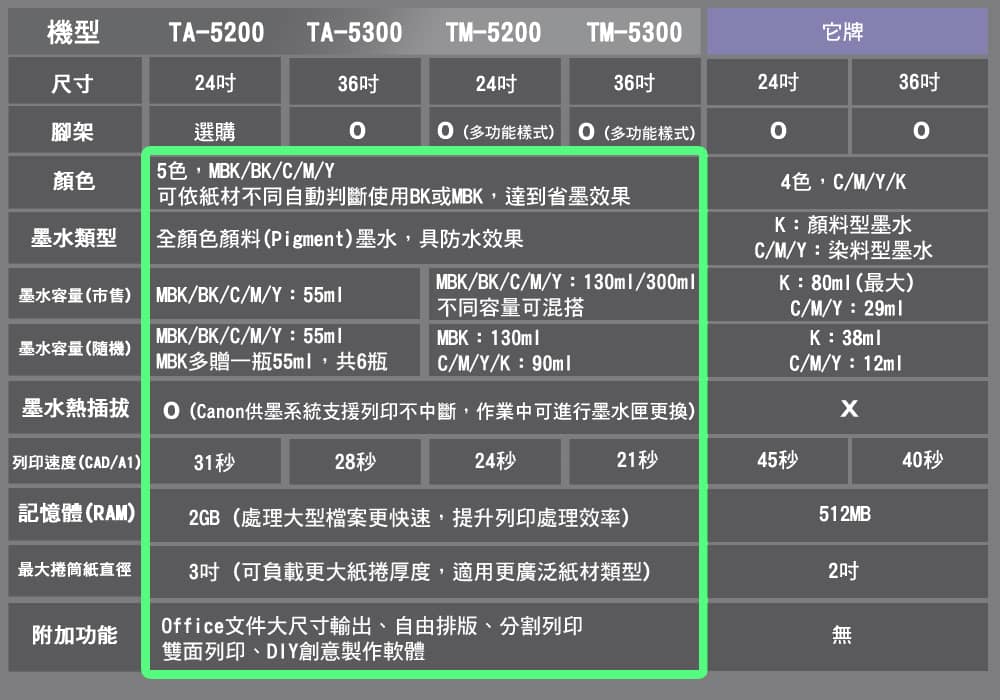Click the 墨水類型 row label
The image size is (1000, 700).
tap(73, 238)
